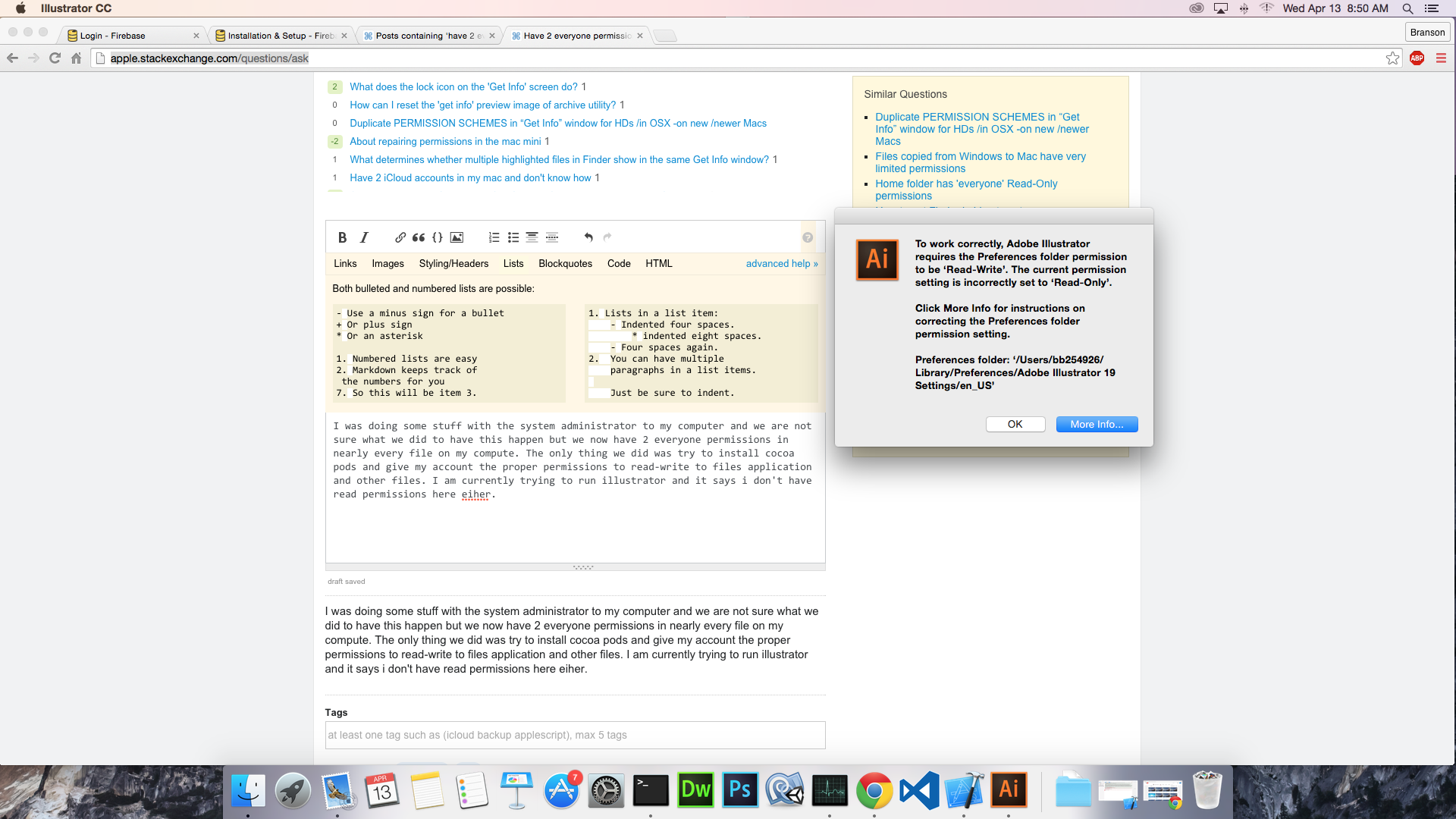Apply heading style in editor toolbar
The height and width of the screenshot is (819, 1456).
(532, 237)
